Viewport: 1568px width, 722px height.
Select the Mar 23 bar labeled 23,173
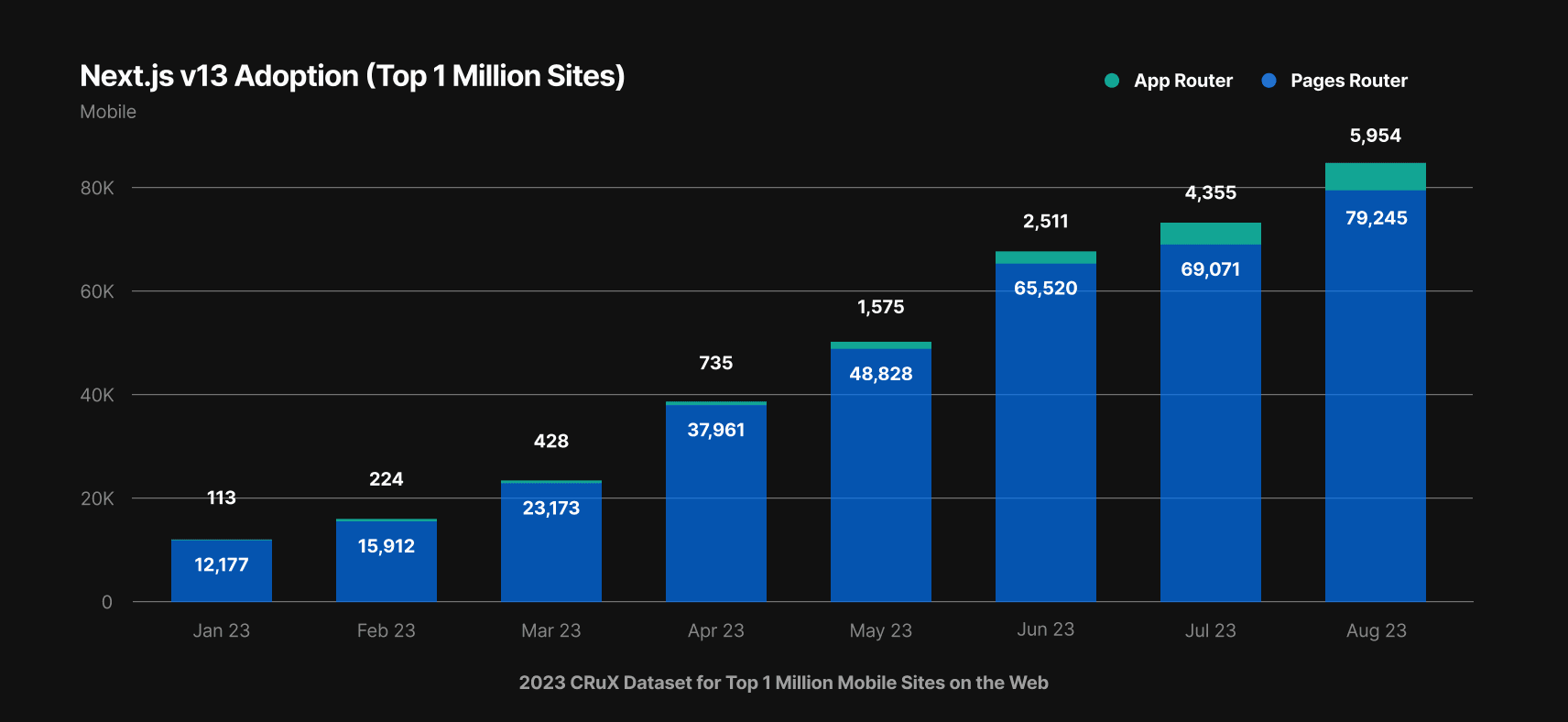(551, 542)
